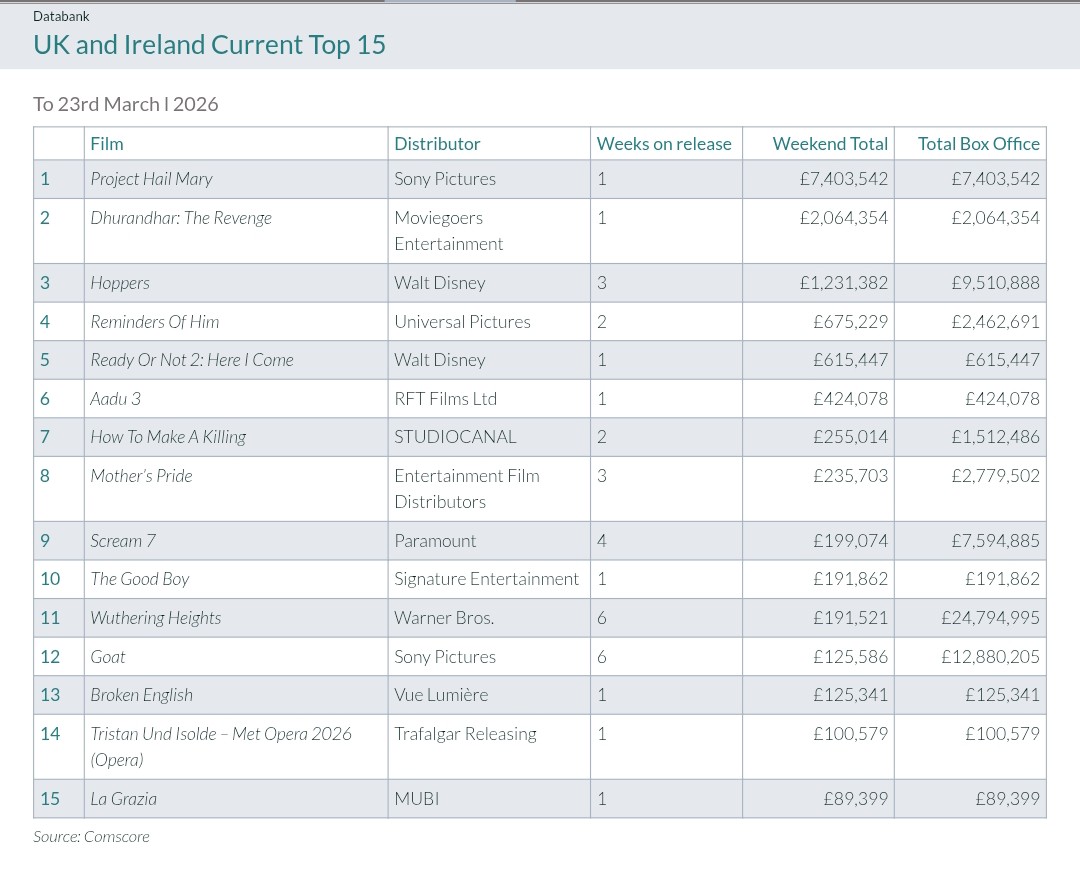Click the total box office £1,512,486
1080x887 pixels.
point(995,437)
